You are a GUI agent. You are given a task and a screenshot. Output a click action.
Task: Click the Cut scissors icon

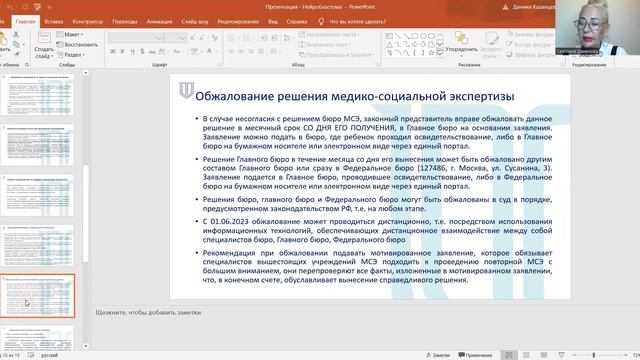tap(16, 35)
